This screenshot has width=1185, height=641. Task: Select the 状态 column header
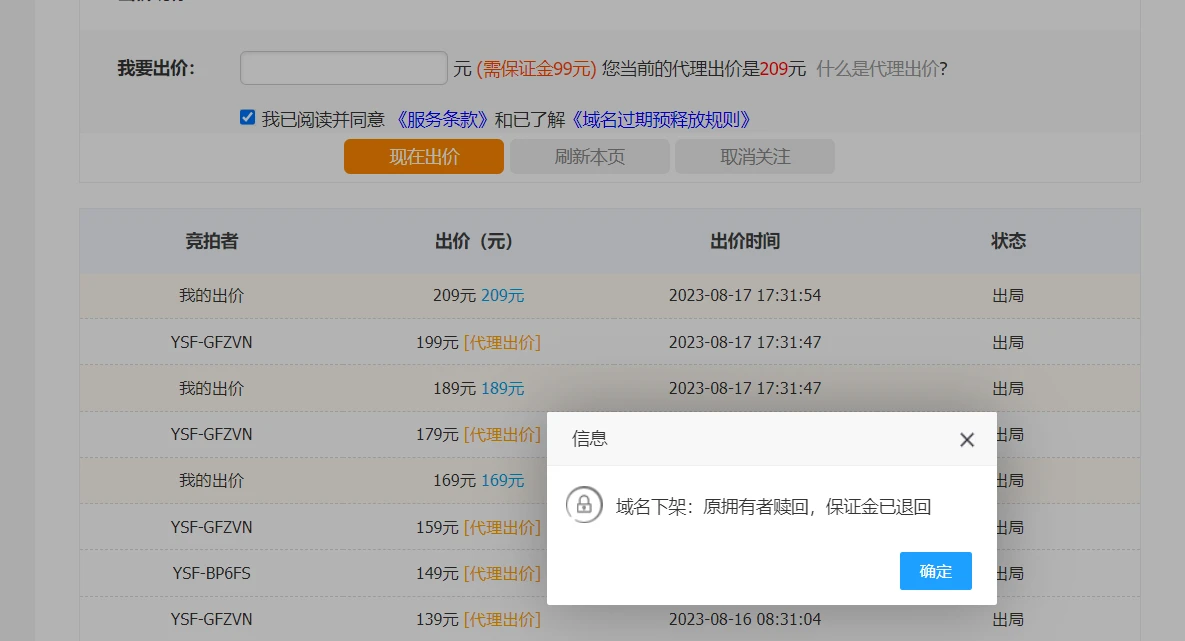click(1008, 241)
